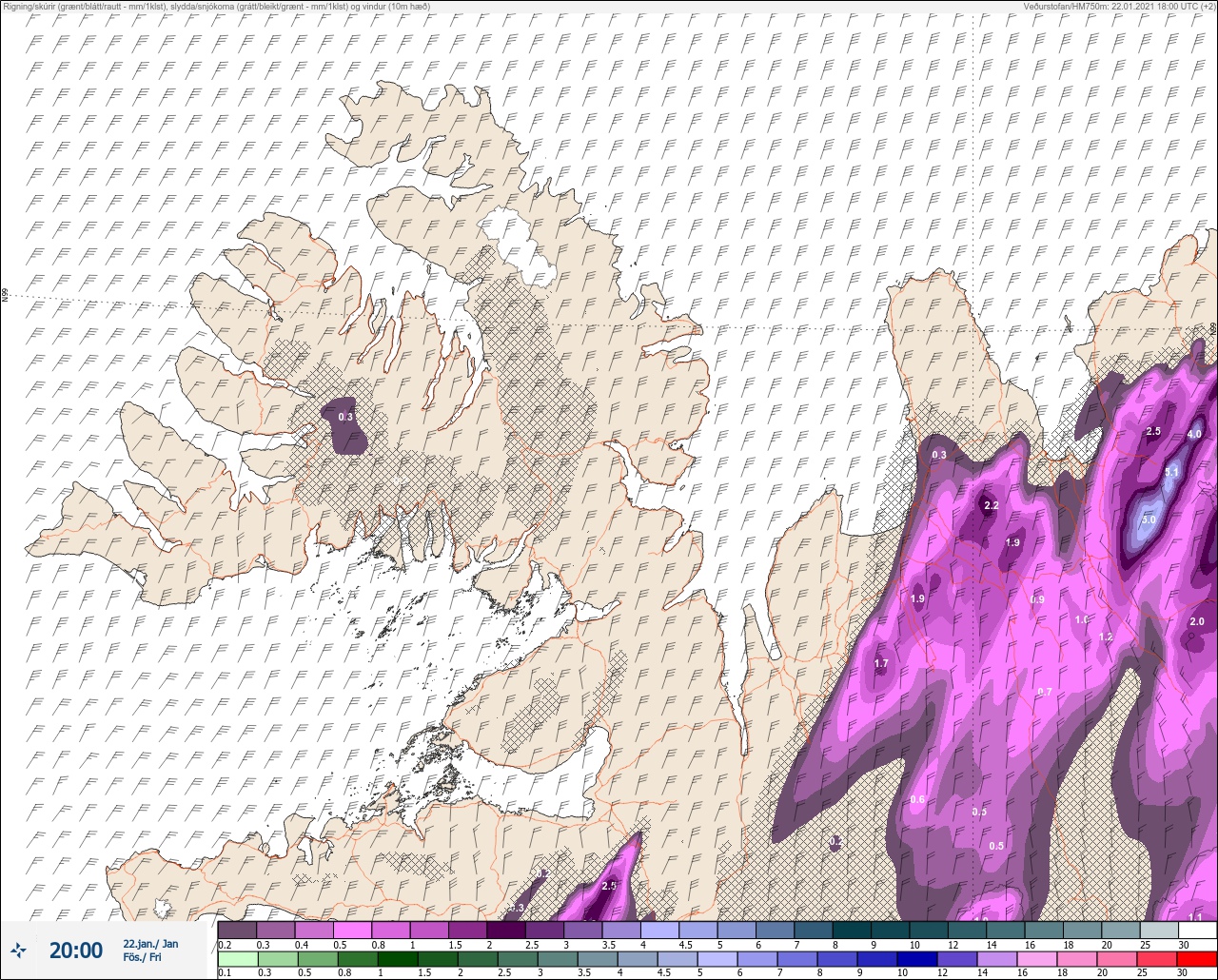Screen dimensions: 1218x980
Task: Click the 2.0 precipitation value label
Action: tap(1197, 621)
